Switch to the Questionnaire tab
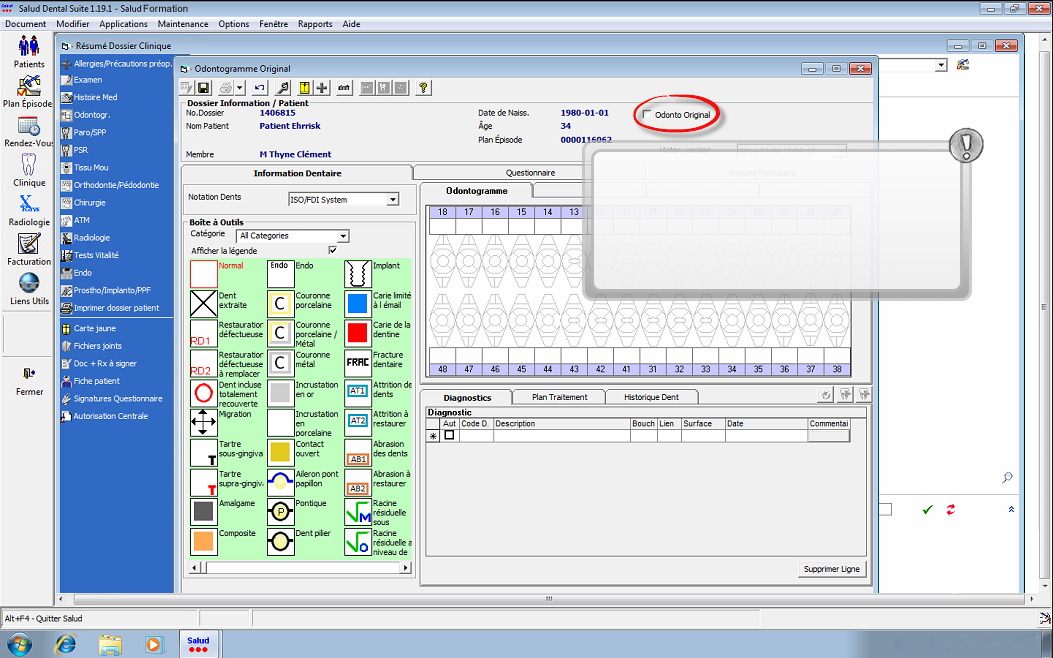This screenshot has height=658, width=1053. click(531, 173)
